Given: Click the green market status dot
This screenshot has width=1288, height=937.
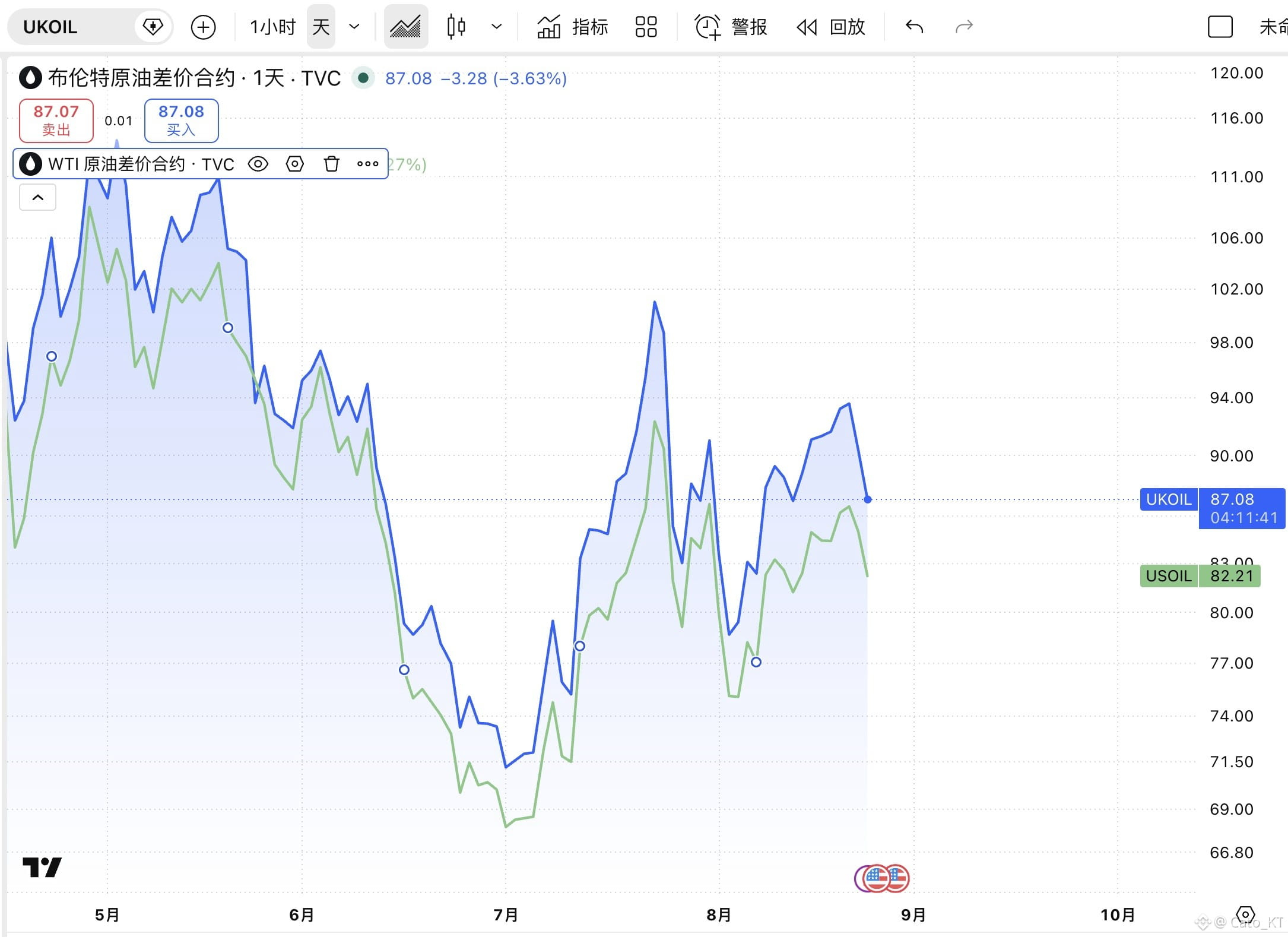Looking at the screenshot, I should (363, 78).
